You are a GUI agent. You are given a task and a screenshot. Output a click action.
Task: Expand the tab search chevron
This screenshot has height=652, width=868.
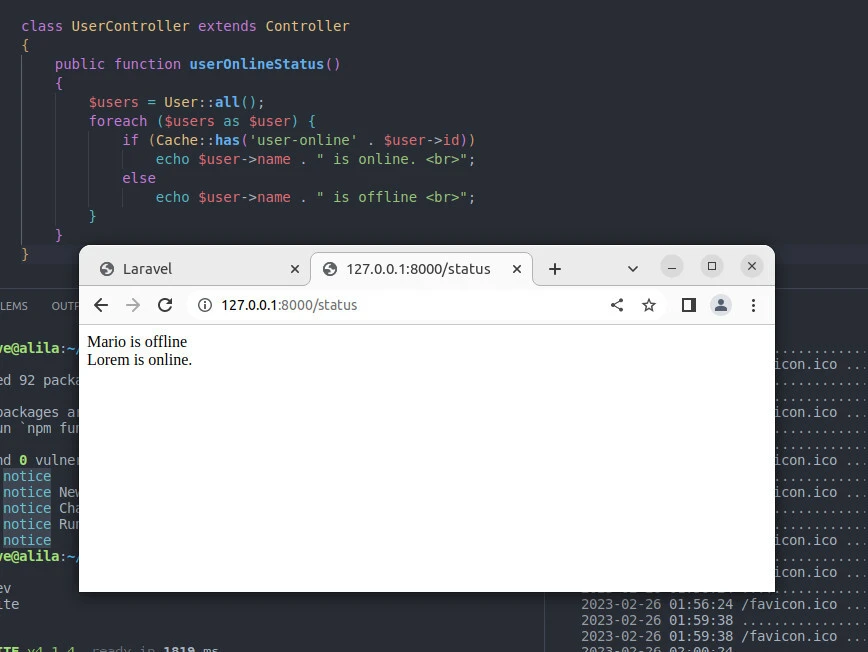633,269
